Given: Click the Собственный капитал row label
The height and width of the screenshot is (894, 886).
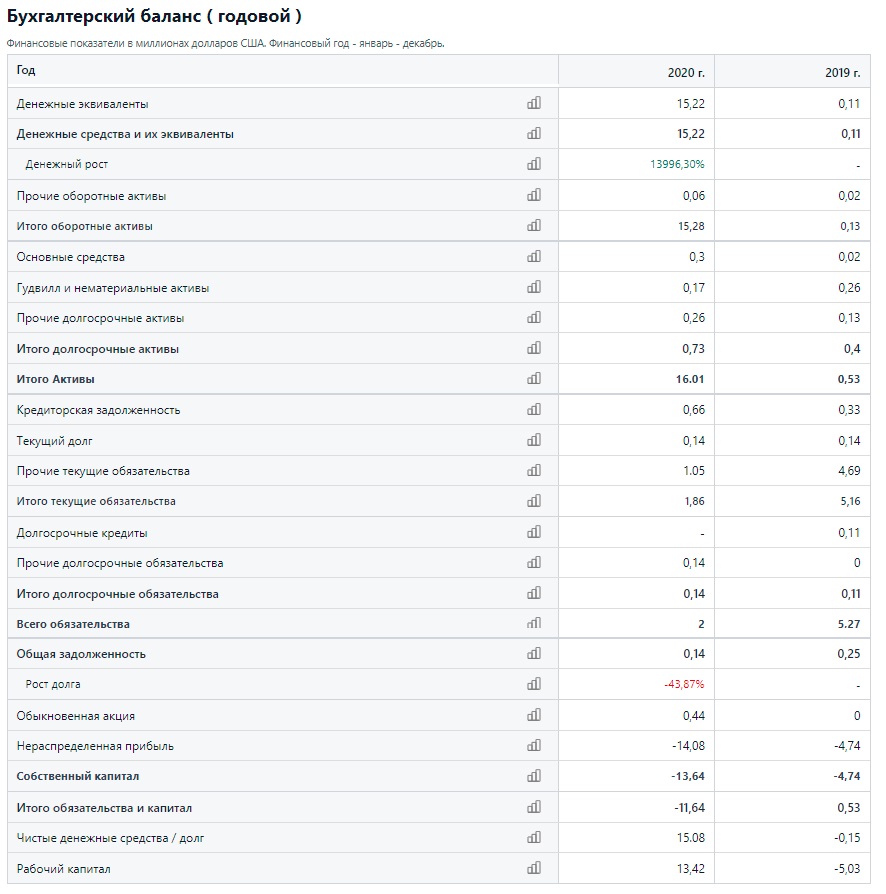Looking at the screenshot, I should pyautogui.click(x=78, y=776).
